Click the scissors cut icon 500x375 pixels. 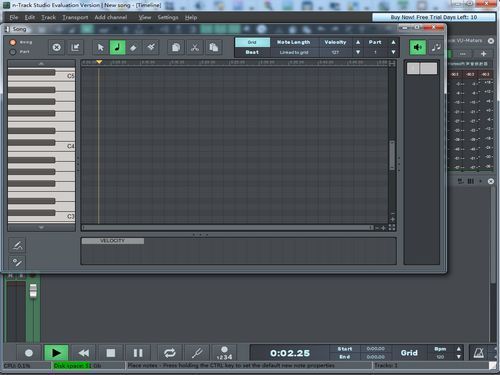195,48
